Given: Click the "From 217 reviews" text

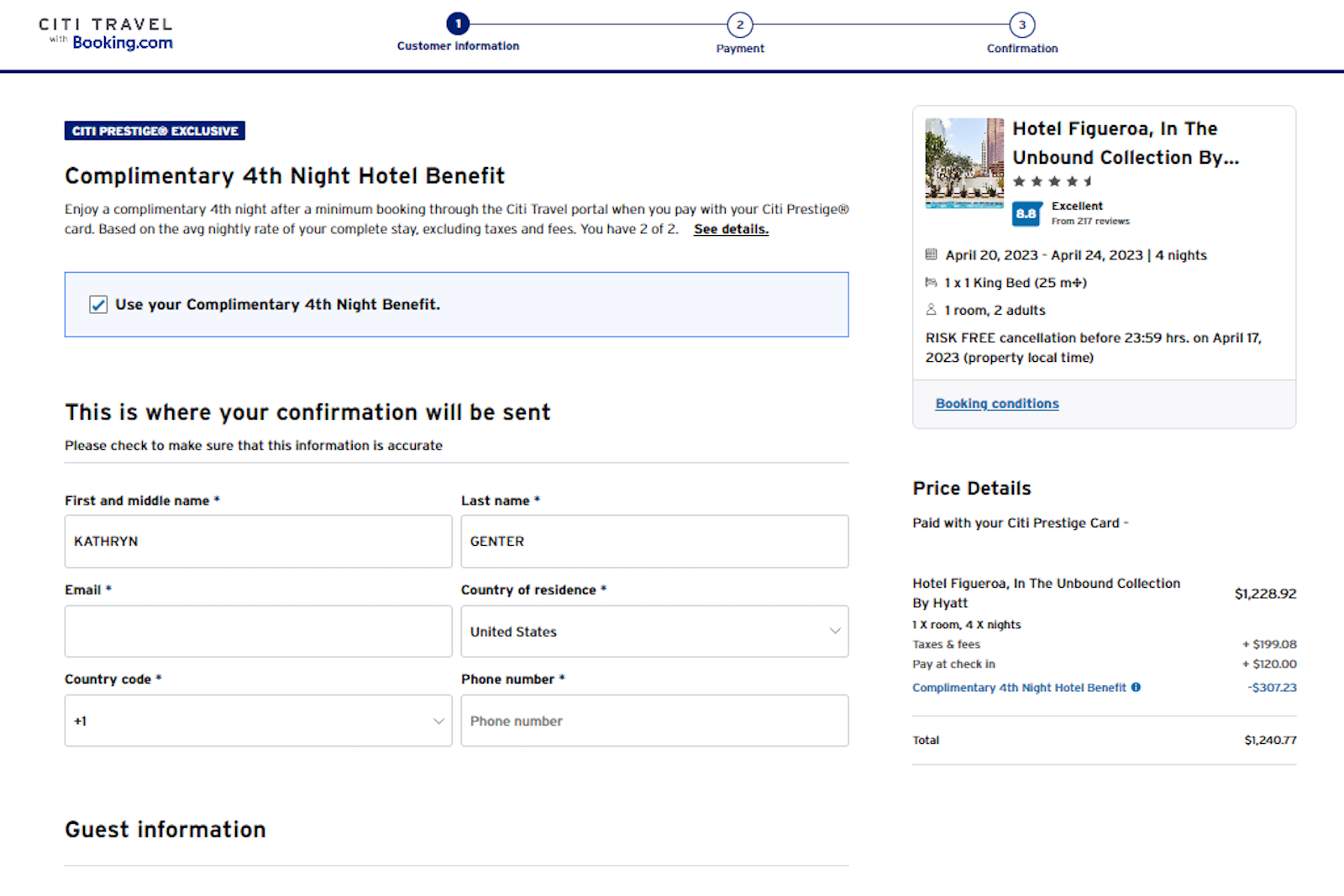Looking at the screenshot, I should point(1090,222).
